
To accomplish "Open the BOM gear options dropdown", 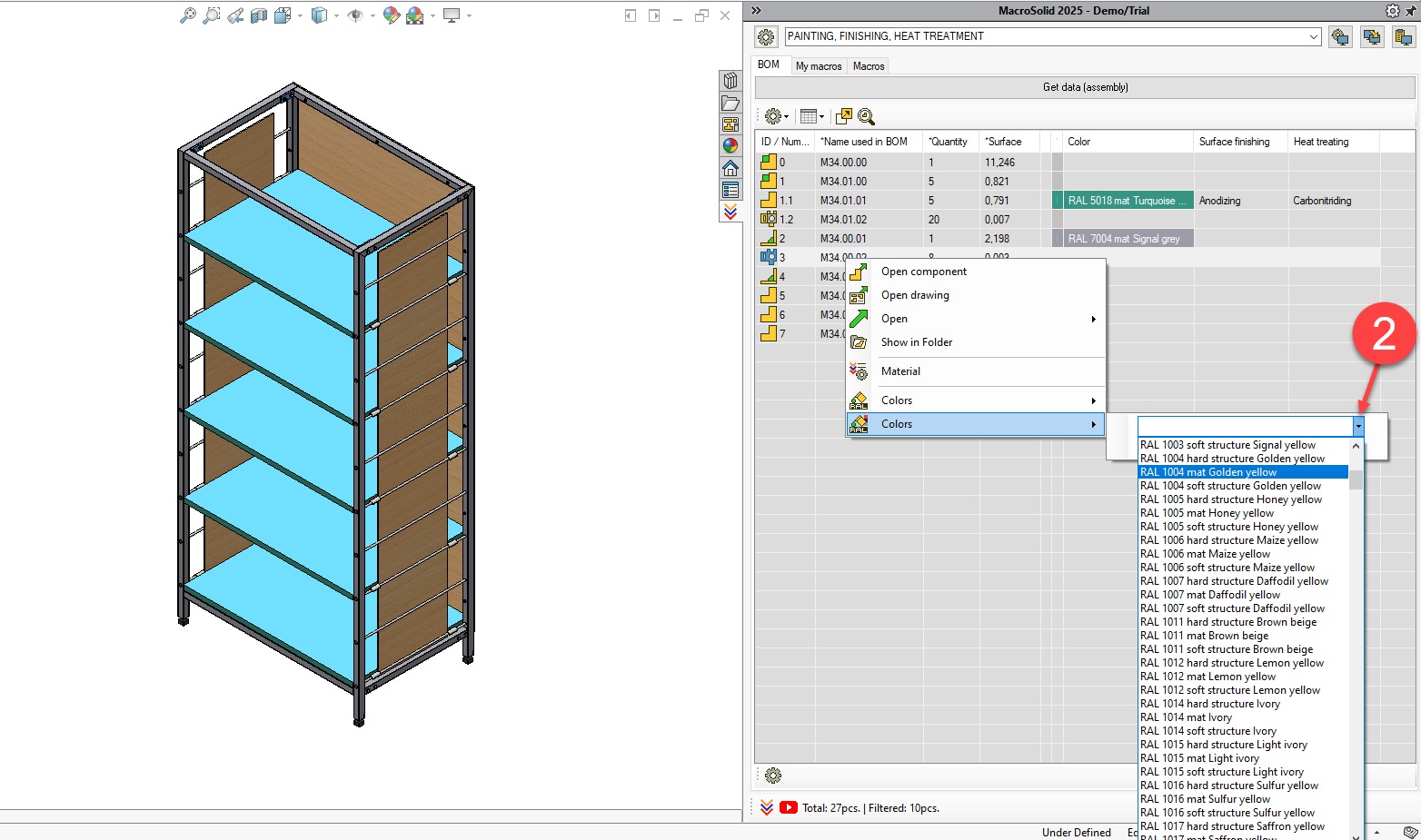I will click(777, 116).
